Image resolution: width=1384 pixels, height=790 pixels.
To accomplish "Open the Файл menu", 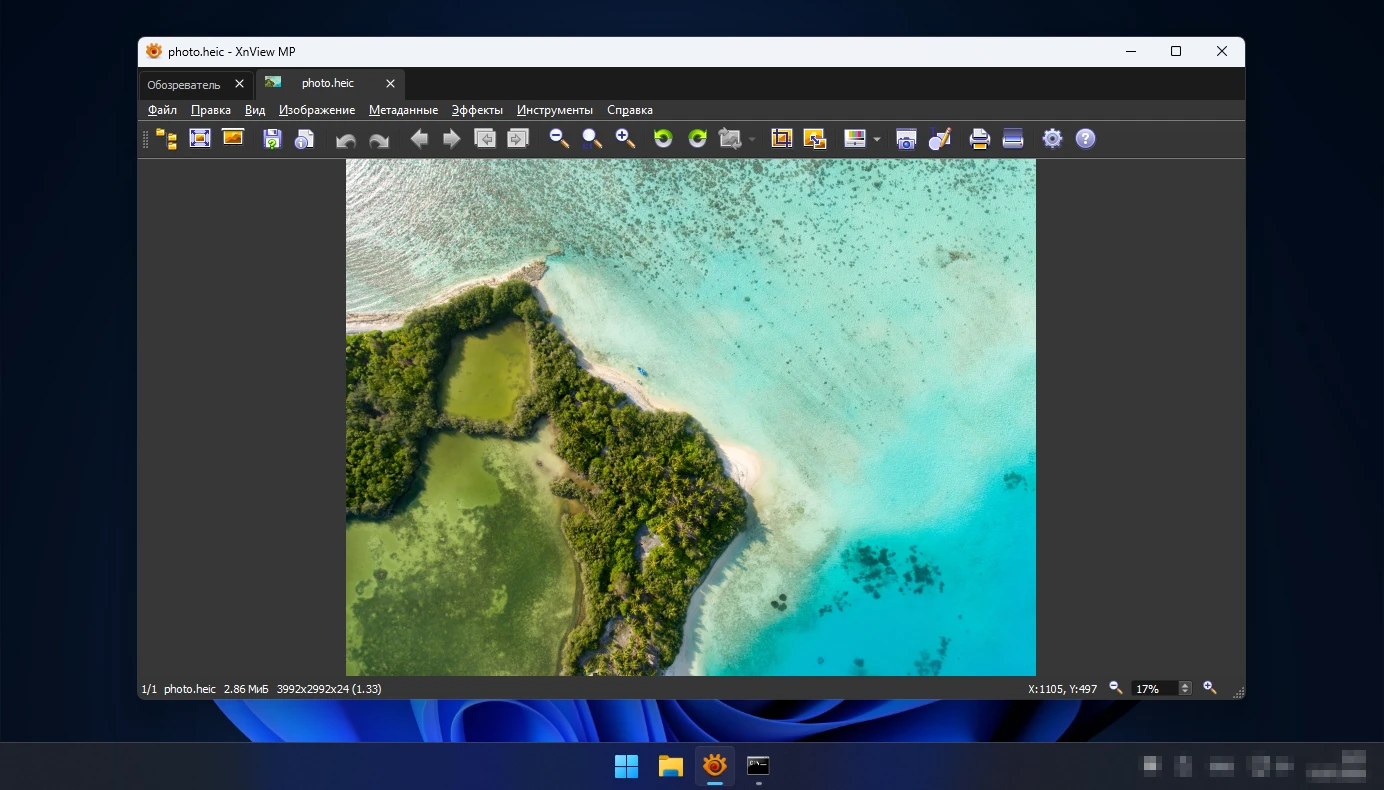I will pos(162,110).
